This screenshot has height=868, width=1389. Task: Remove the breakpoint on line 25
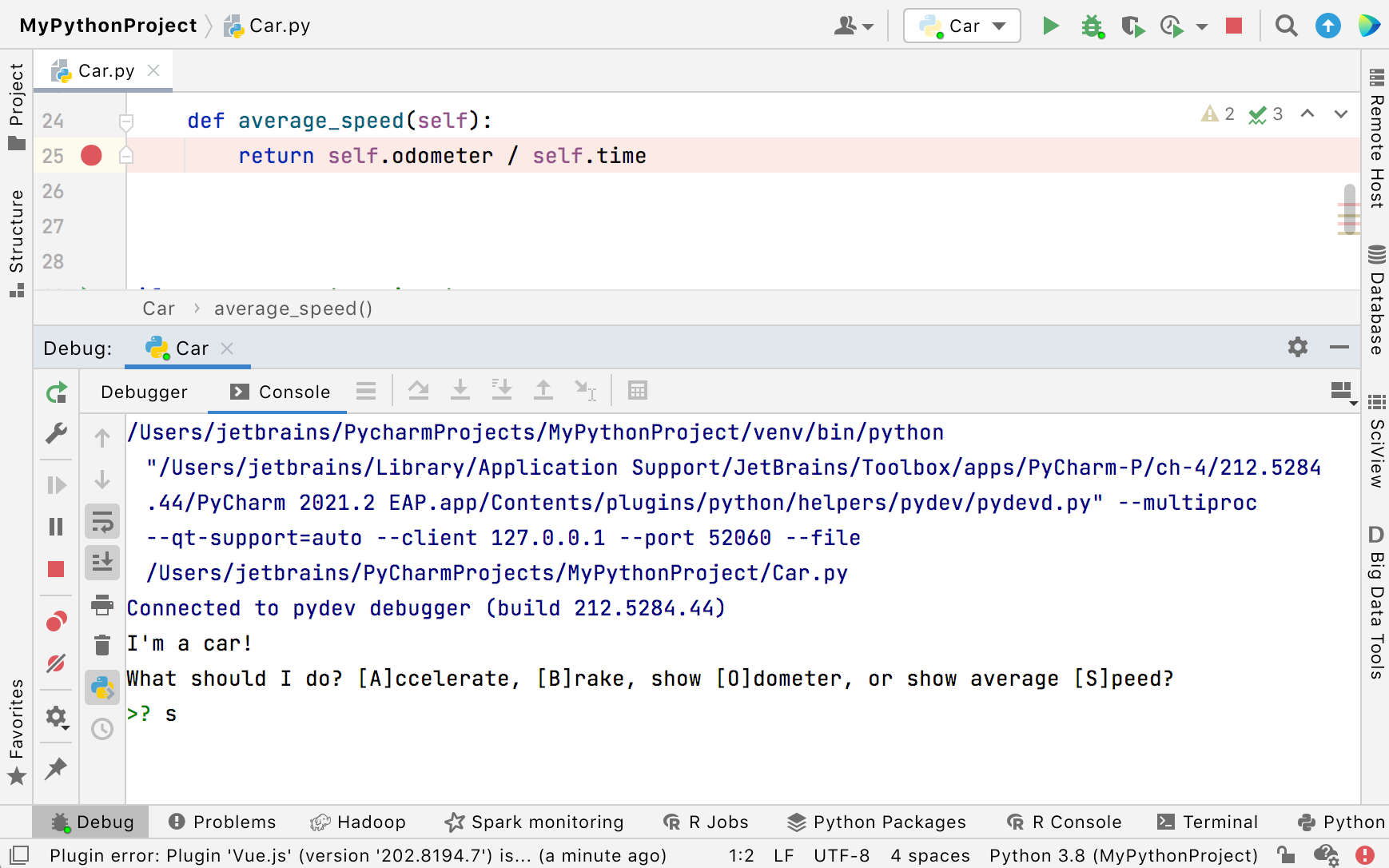click(x=90, y=155)
